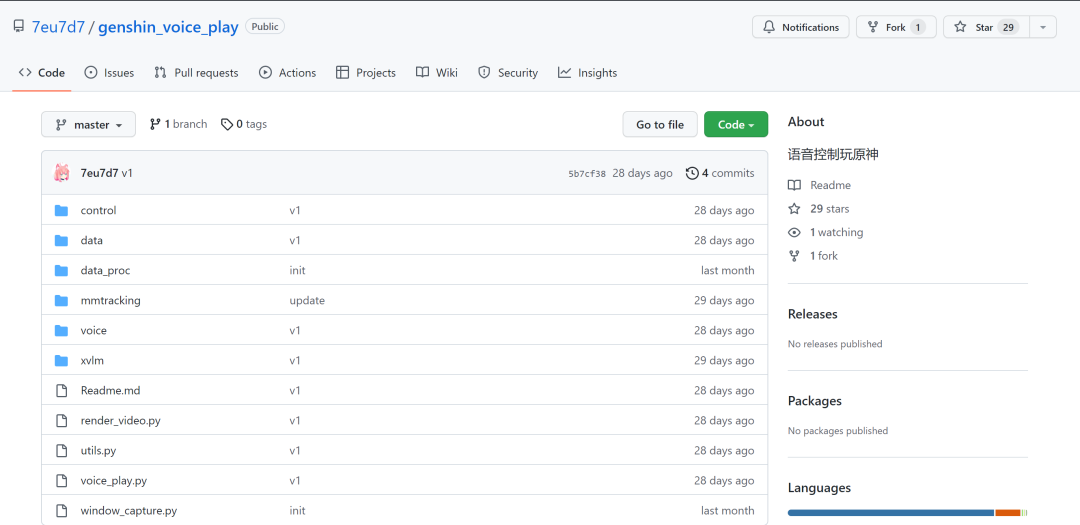1080x525 pixels.
Task: Open the Projects tab
Action: tap(366, 72)
